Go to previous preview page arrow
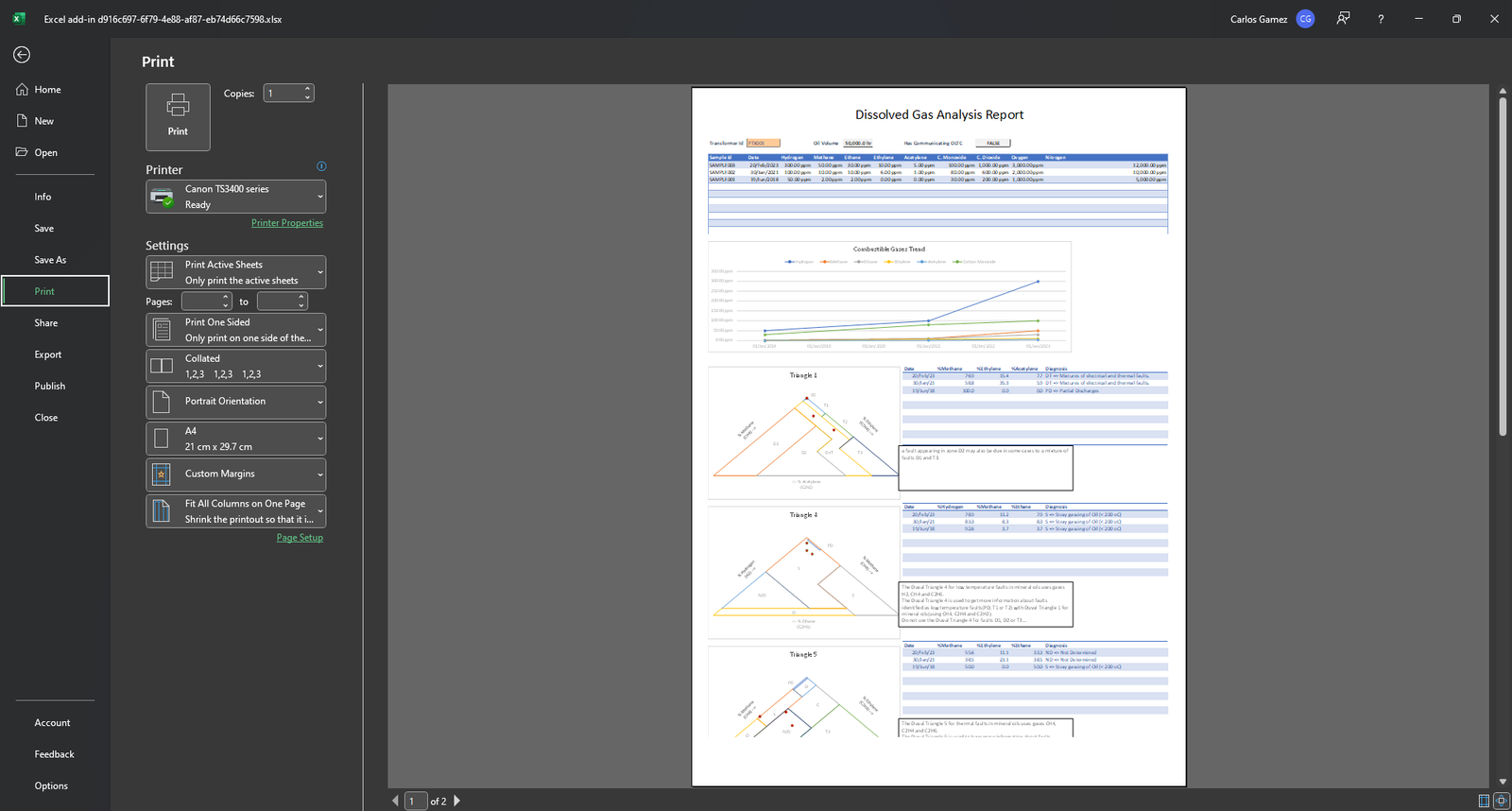Screen dimensions: 1512x811 (x=395, y=801)
